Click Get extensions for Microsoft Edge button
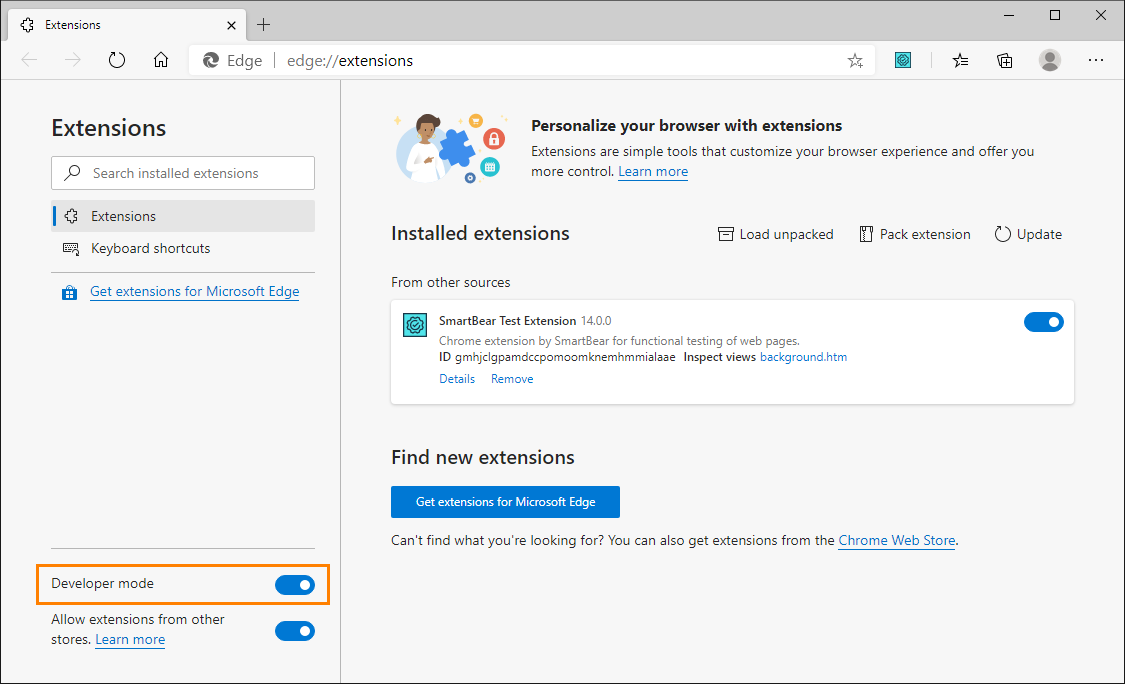The height and width of the screenshot is (684, 1125). (x=505, y=501)
